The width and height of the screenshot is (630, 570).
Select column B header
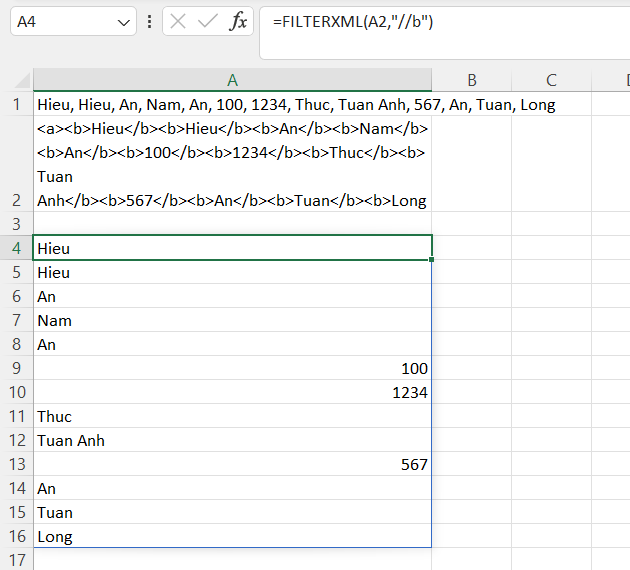471,80
